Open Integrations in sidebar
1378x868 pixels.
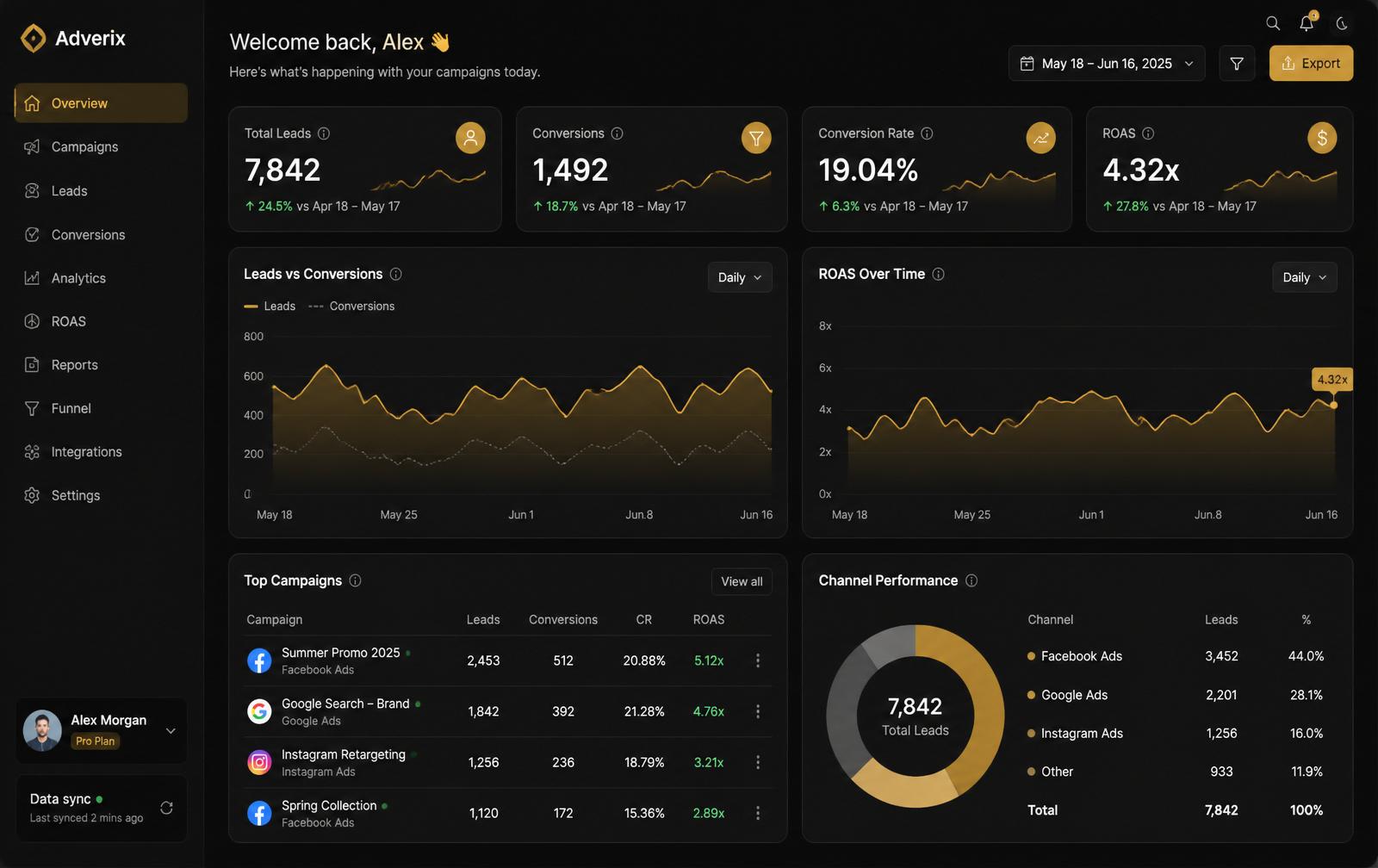(x=101, y=452)
